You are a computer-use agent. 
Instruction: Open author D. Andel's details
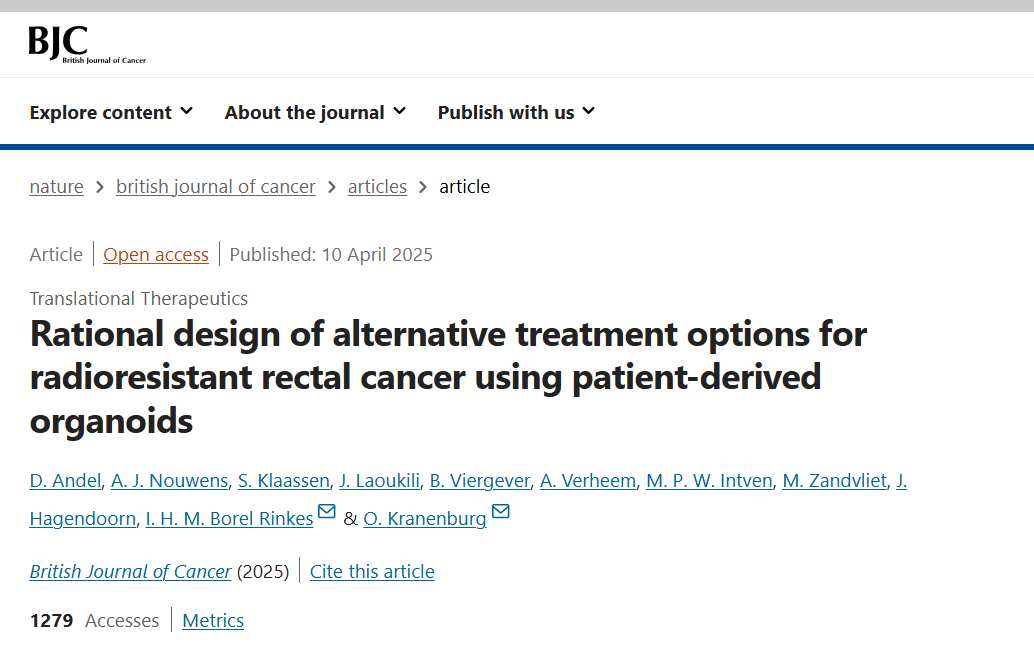(x=65, y=481)
